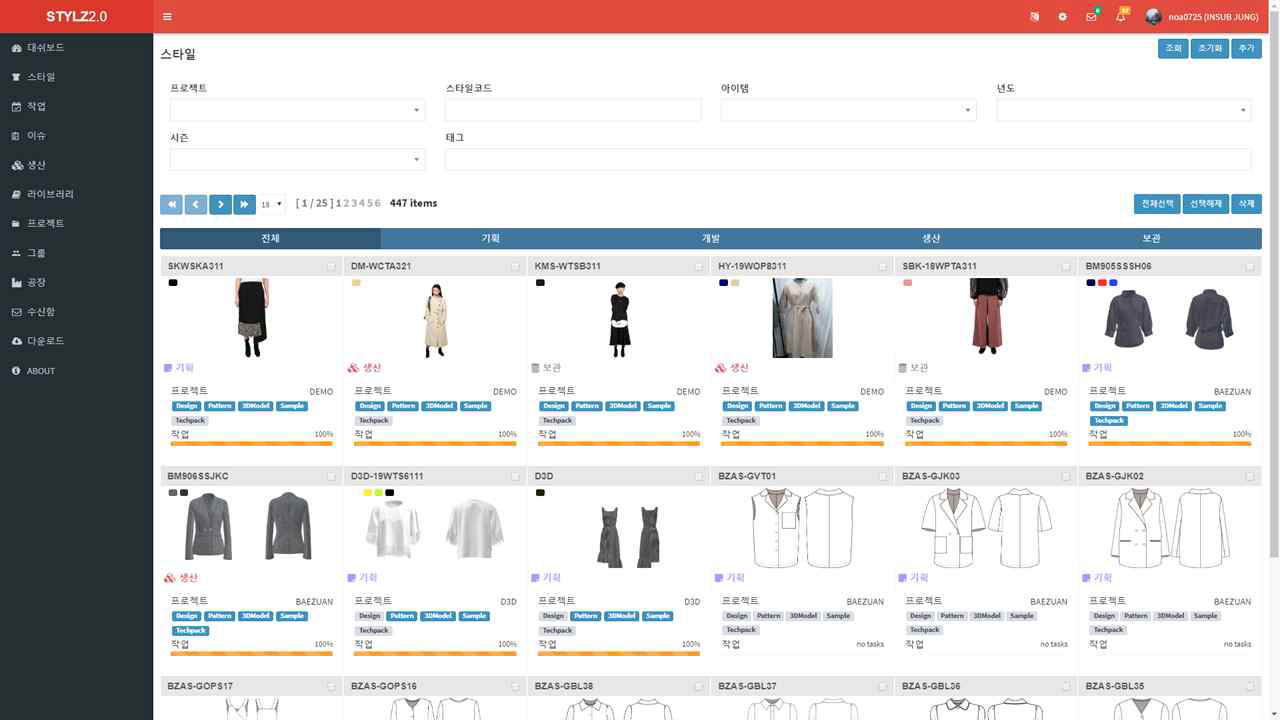Open the settings gear in top bar

point(1063,17)
